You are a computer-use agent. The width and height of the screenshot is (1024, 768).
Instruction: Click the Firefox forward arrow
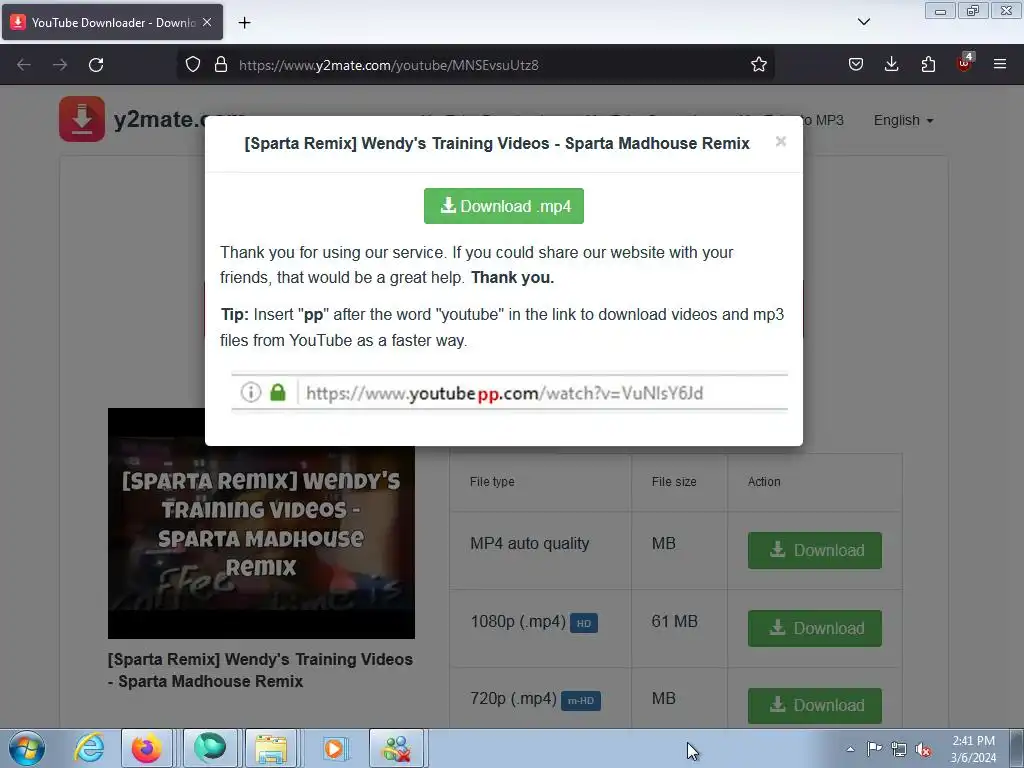pyautogui.click(x=60, y=65)
